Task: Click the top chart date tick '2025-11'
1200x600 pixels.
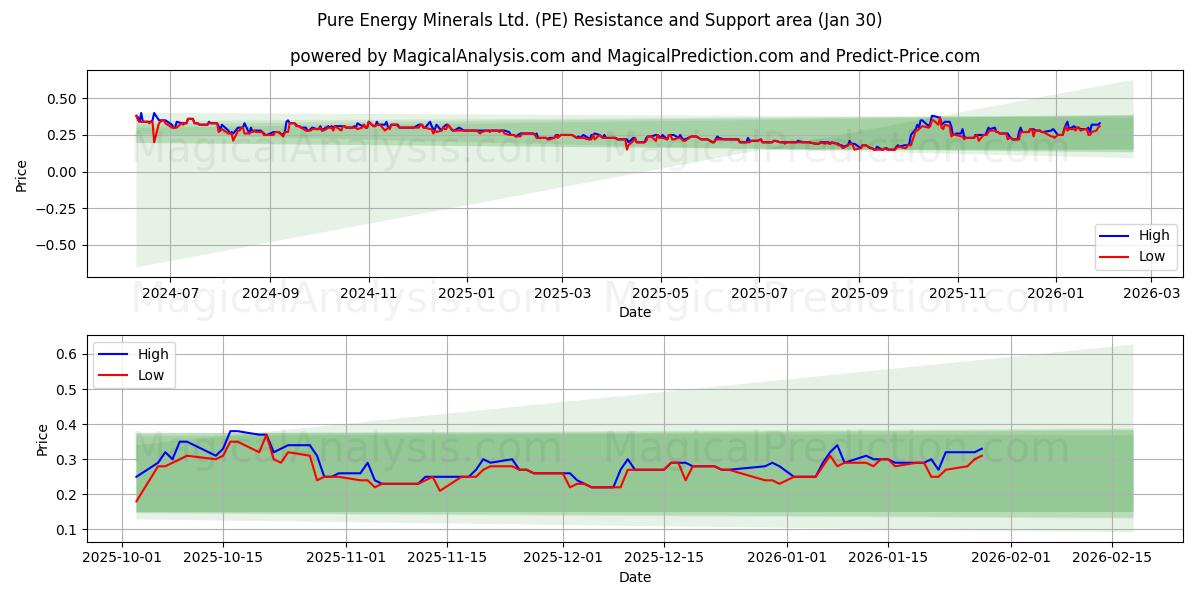Action: (958, 294)
